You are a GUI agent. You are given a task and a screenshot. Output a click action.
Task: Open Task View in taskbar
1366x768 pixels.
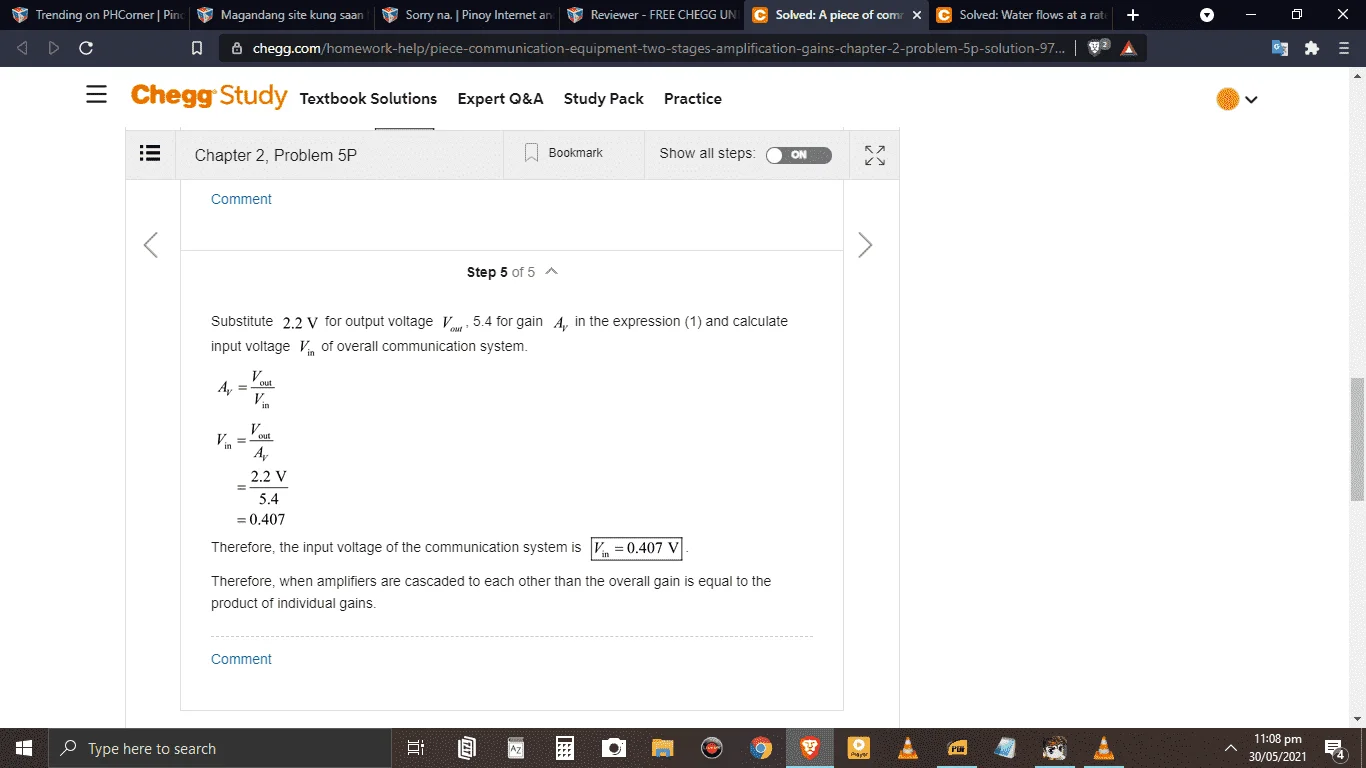coord(417,748)
